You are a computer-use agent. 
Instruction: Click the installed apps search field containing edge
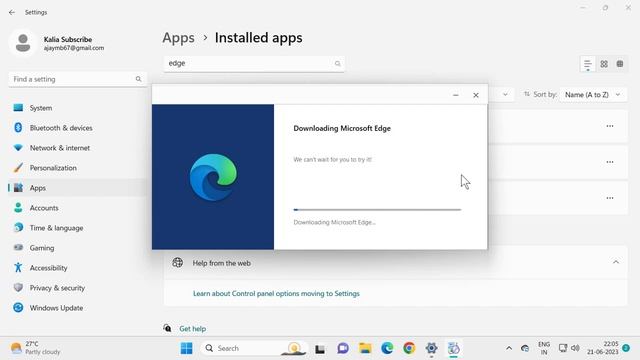[254, 64]
